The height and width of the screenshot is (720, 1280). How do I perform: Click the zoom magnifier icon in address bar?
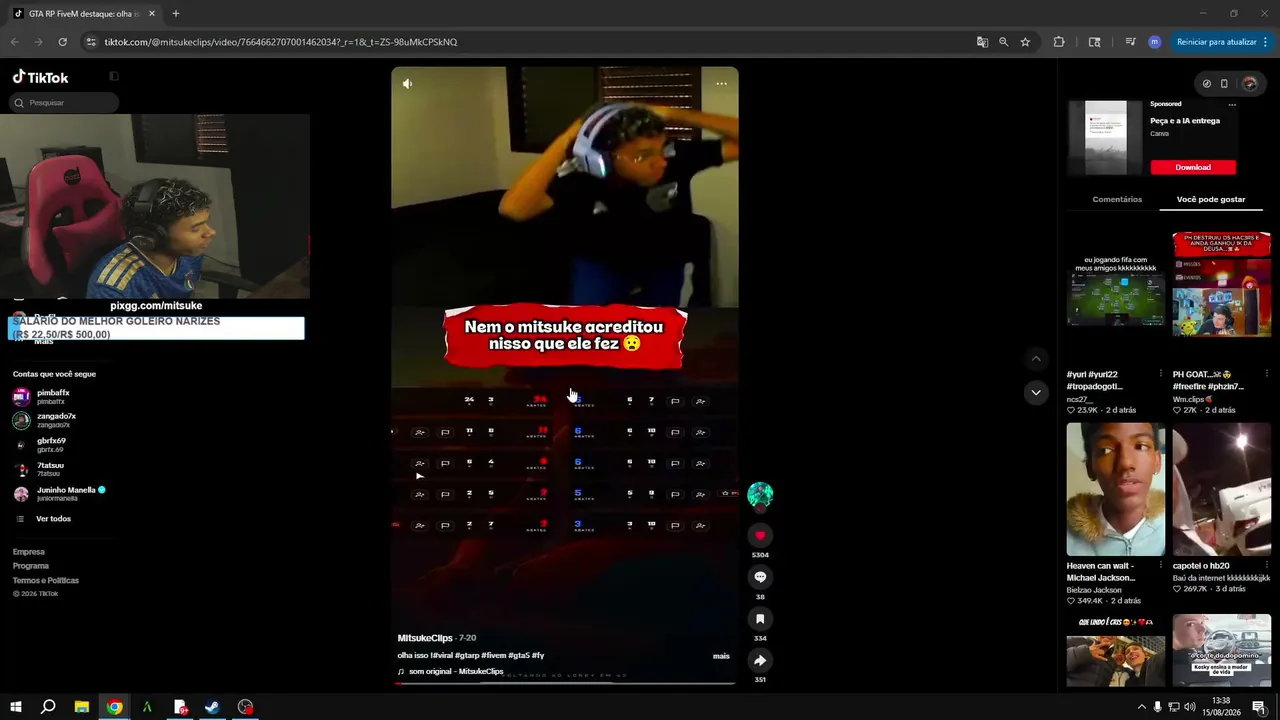[1003, 42]
